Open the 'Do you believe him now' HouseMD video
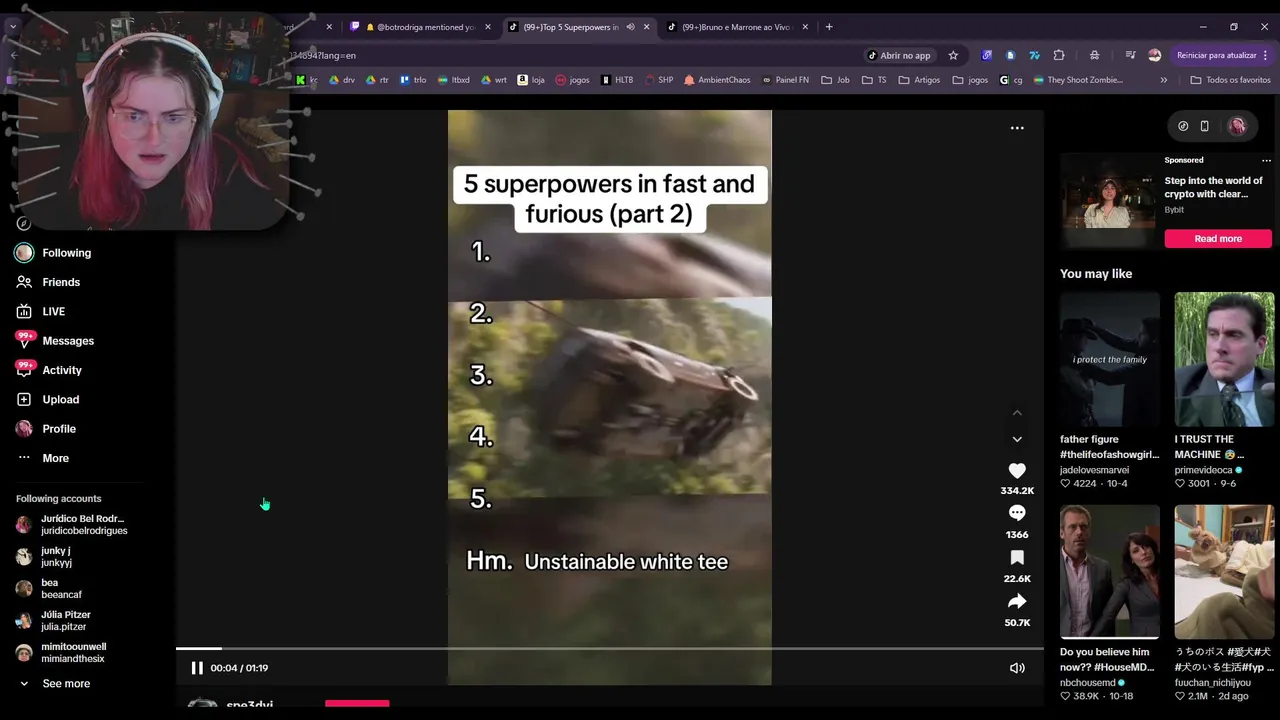 click(1110, 572)
